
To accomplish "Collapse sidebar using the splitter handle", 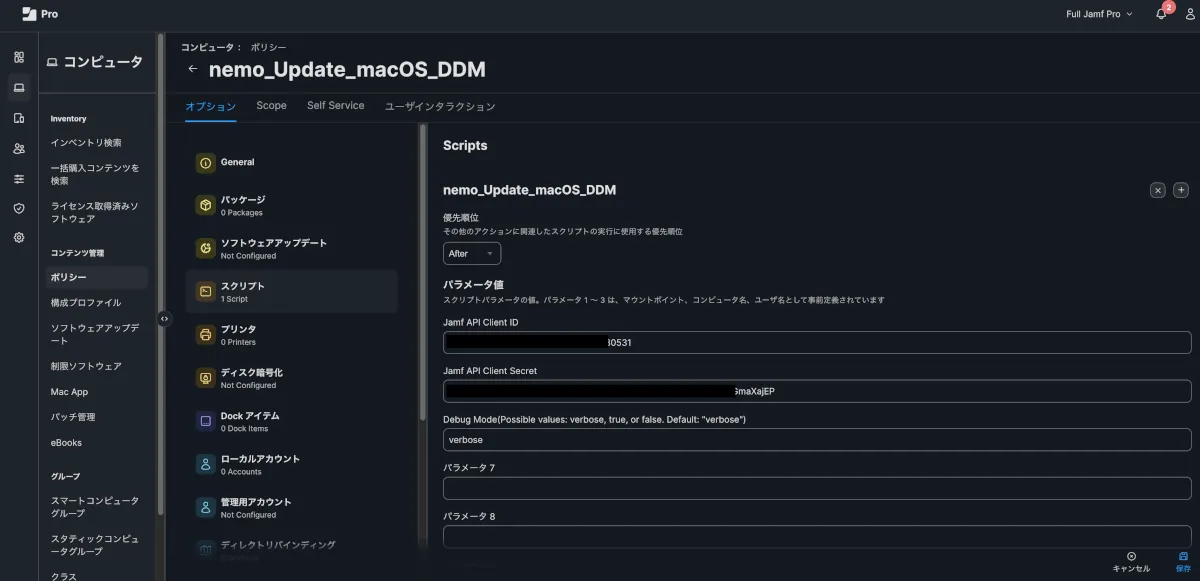I will (x=164, y=319).
